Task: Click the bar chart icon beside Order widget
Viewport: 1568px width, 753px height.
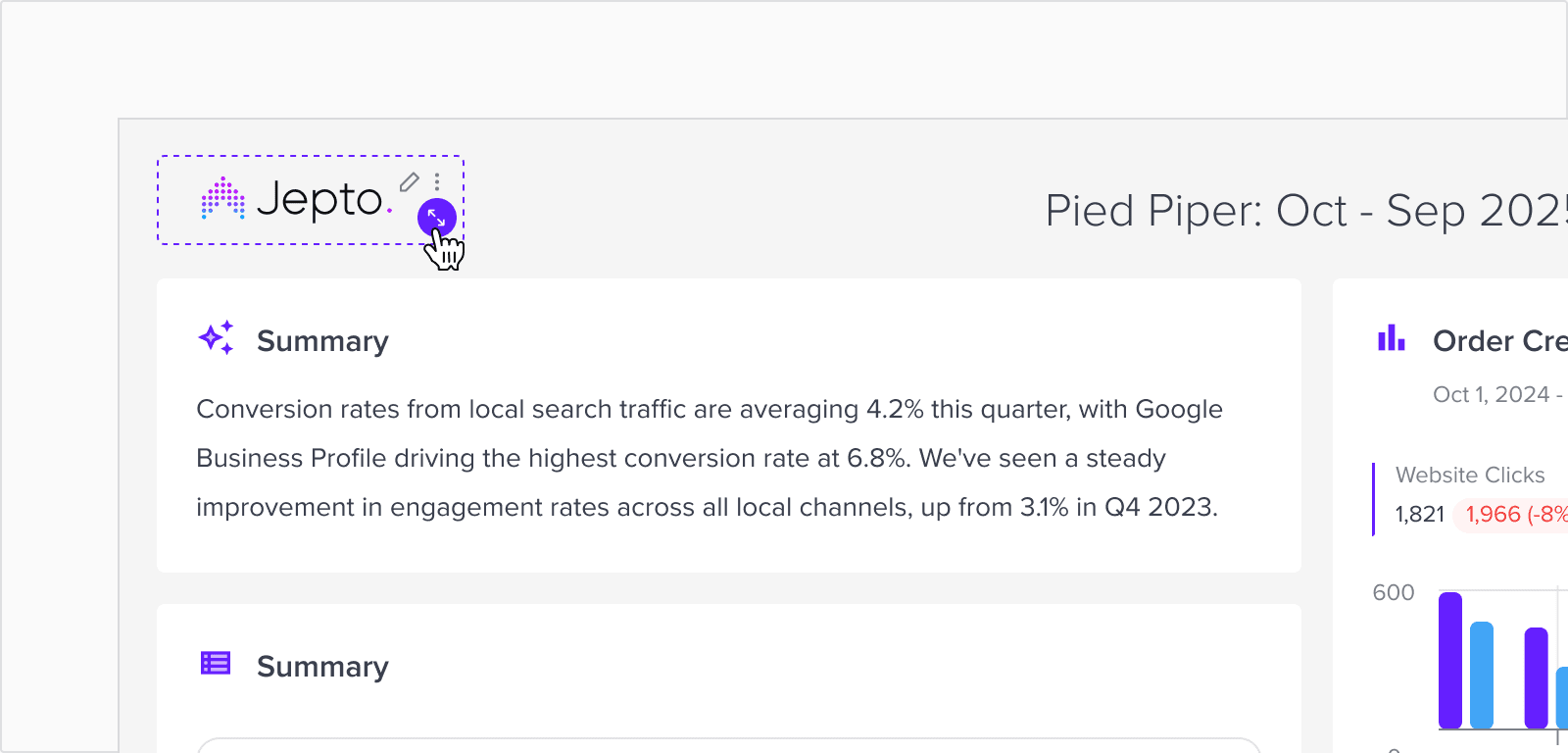Action: 1392,338
